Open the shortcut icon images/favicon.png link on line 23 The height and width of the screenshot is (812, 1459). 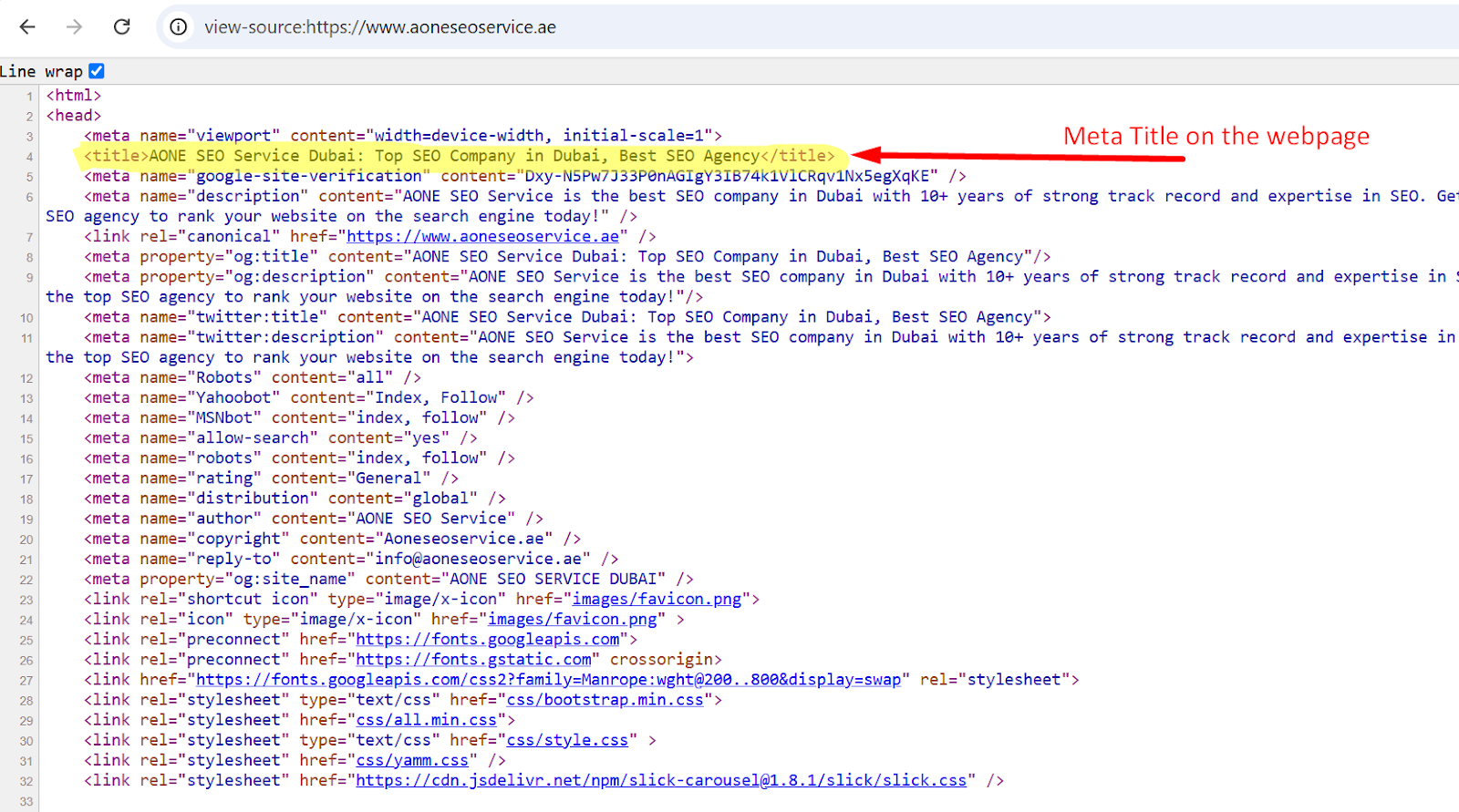(657, 599)
